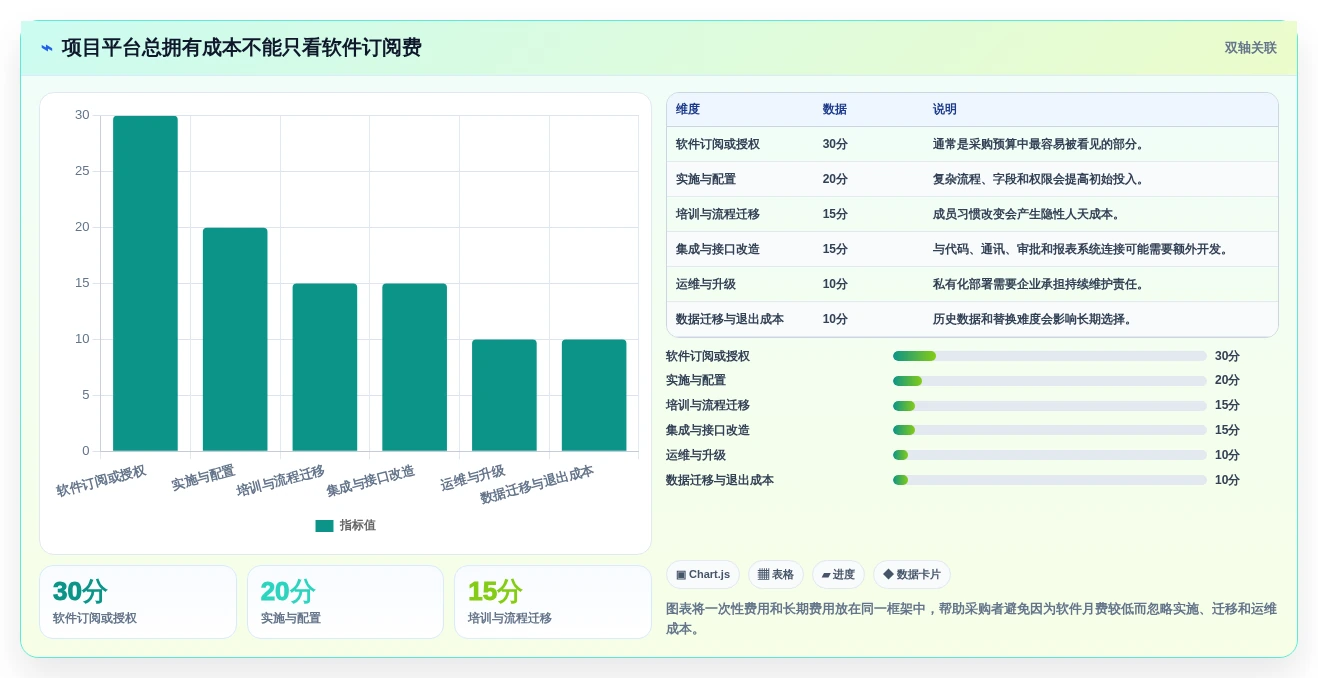This screenshot has width=1318, height=678.
Task: Click the 数据 column header
Action: (x=835, y=110)
